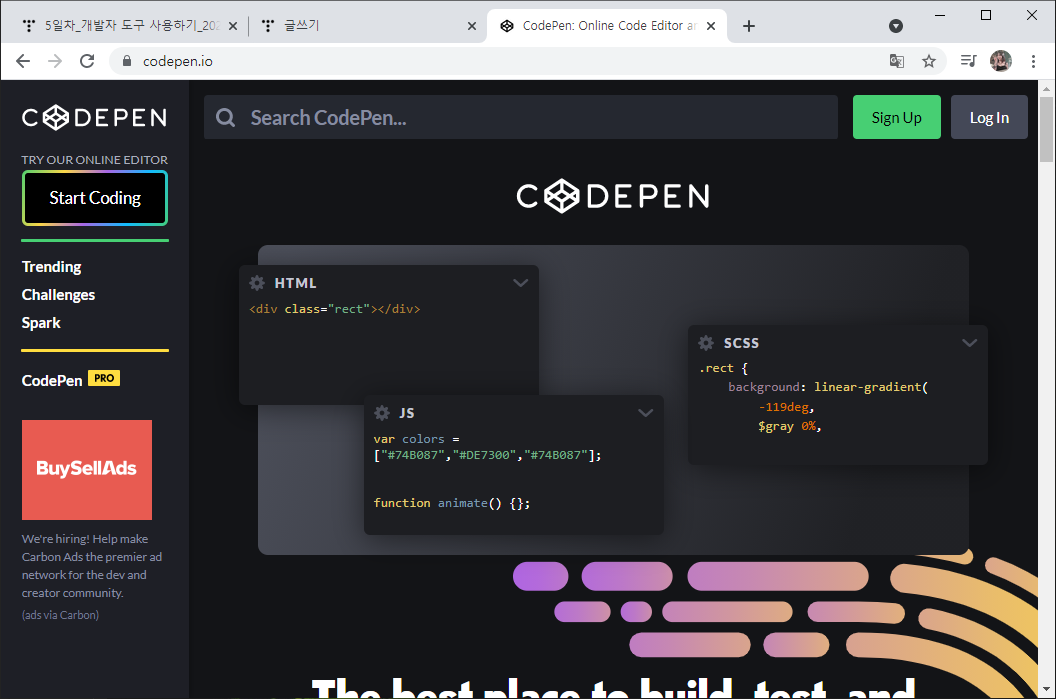This screenshot has height=699, width=1056.
Task: Click the Start Coding button
Action: [95, 198]
